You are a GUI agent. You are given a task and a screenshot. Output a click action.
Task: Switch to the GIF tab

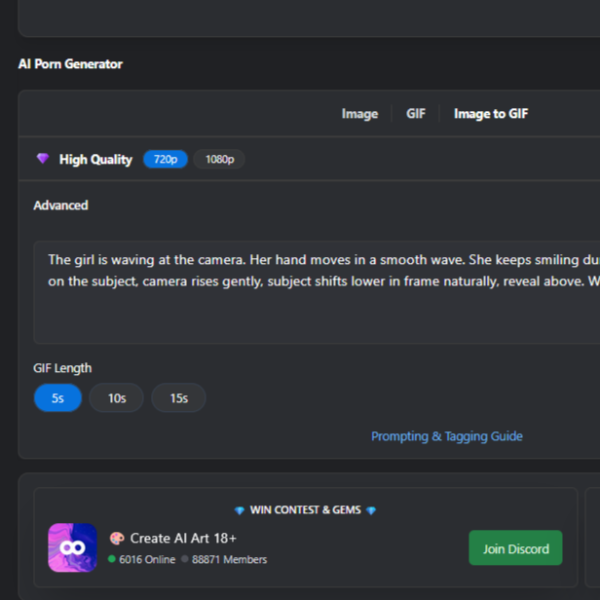click(416, 114)
